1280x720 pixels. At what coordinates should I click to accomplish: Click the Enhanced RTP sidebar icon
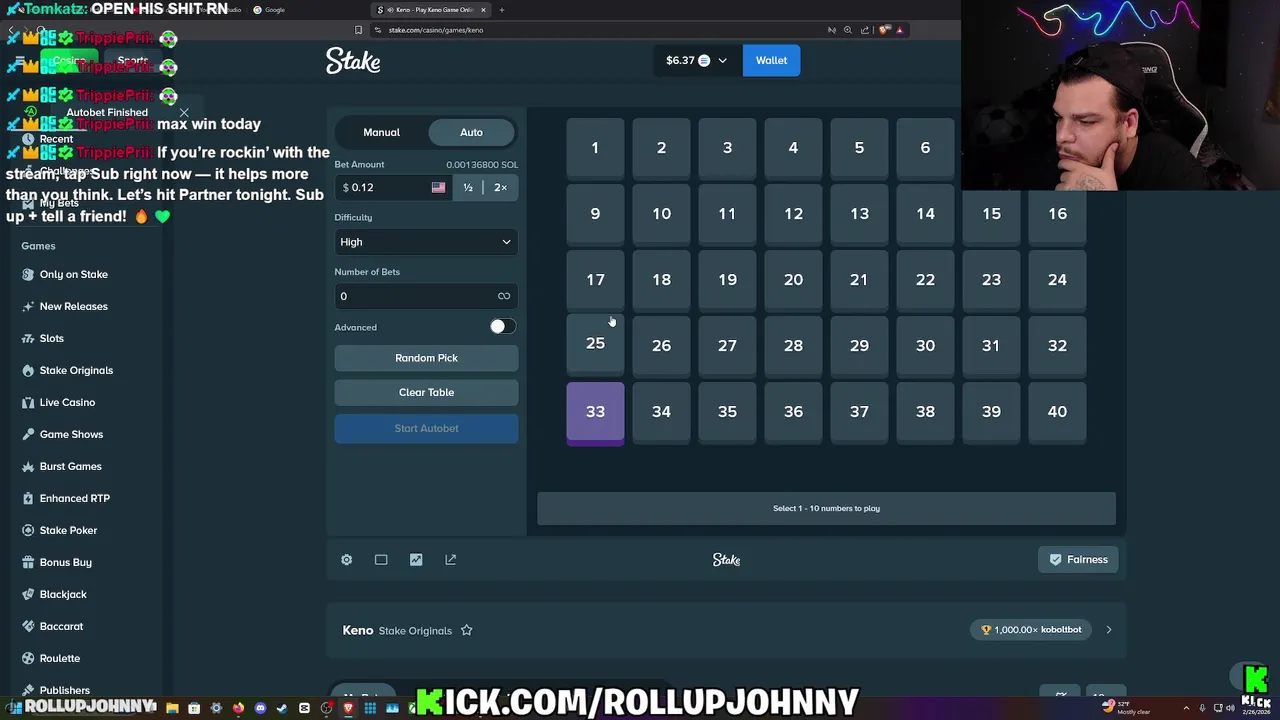28,498
